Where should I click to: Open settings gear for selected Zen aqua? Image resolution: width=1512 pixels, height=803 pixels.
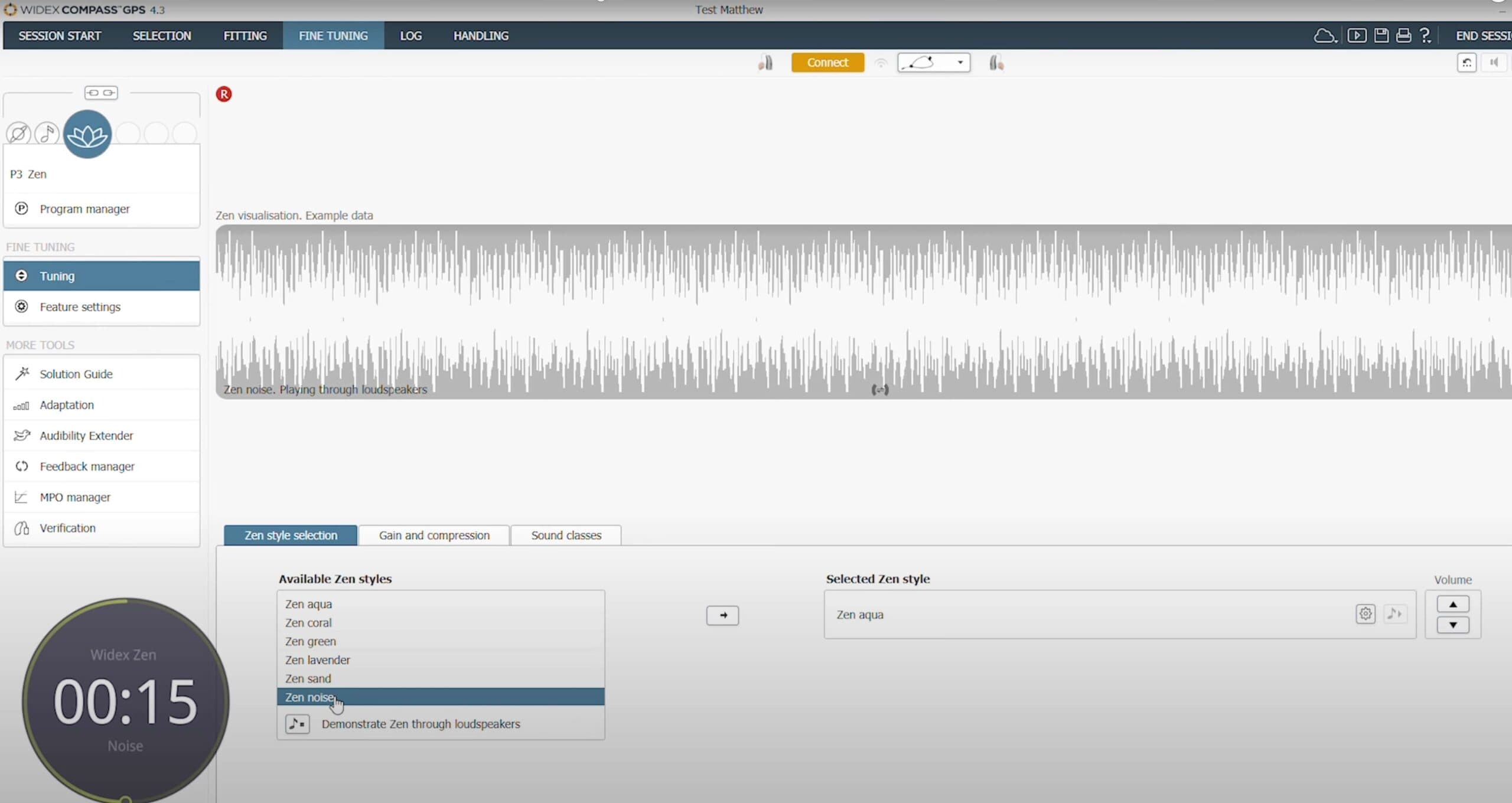(x=1366, y=614)
